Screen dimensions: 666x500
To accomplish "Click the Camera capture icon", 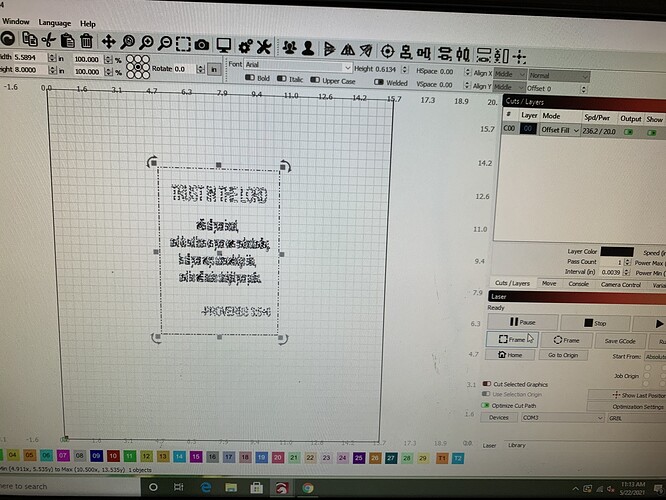I will [202, 45].
